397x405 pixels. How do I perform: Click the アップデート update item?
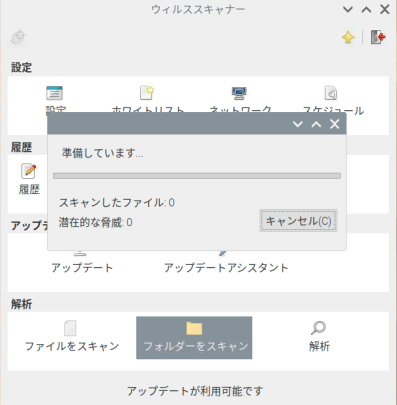point(82,268)
